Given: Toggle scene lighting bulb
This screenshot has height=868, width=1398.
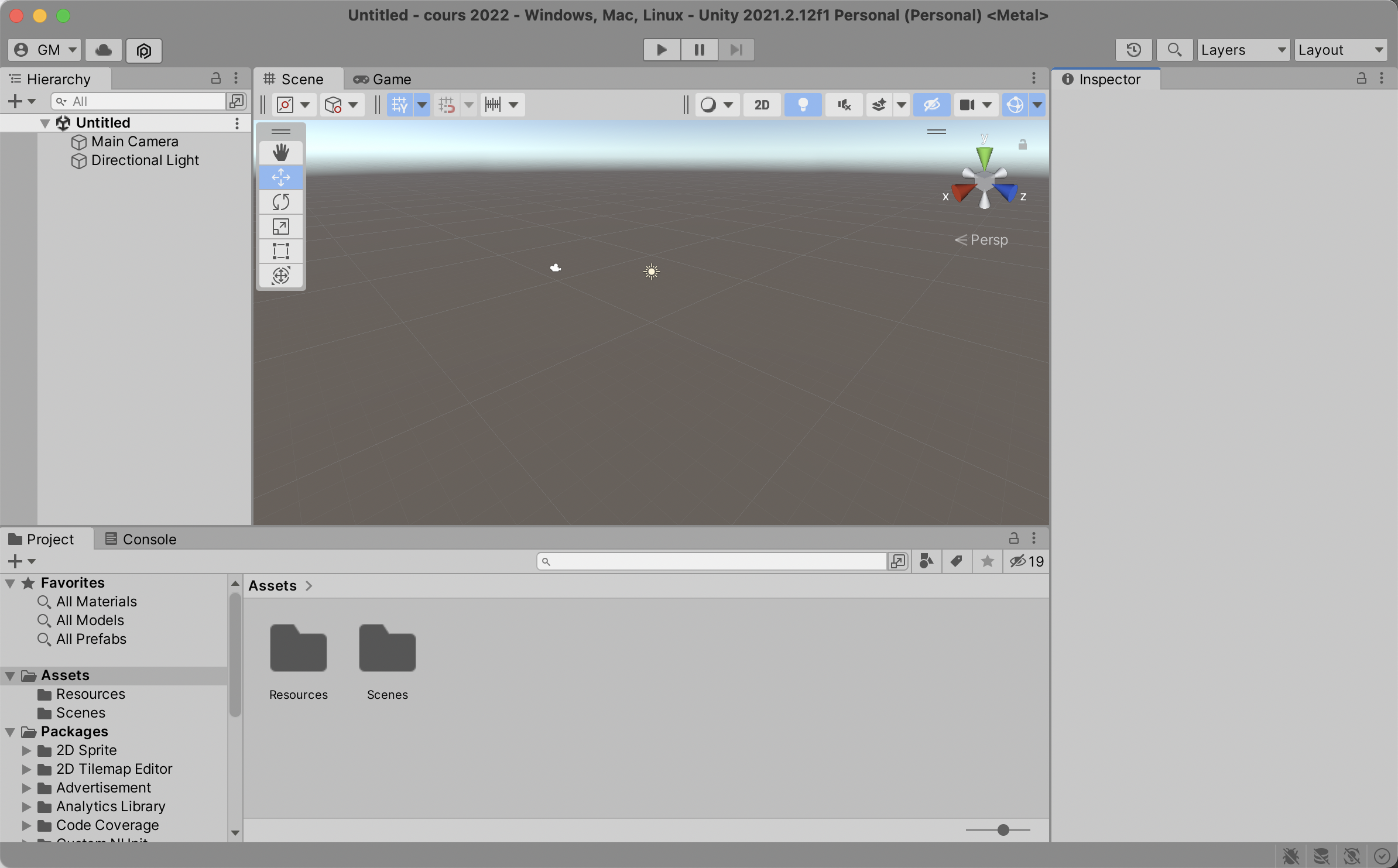Looking at the screenshot, I should [803, 105].
